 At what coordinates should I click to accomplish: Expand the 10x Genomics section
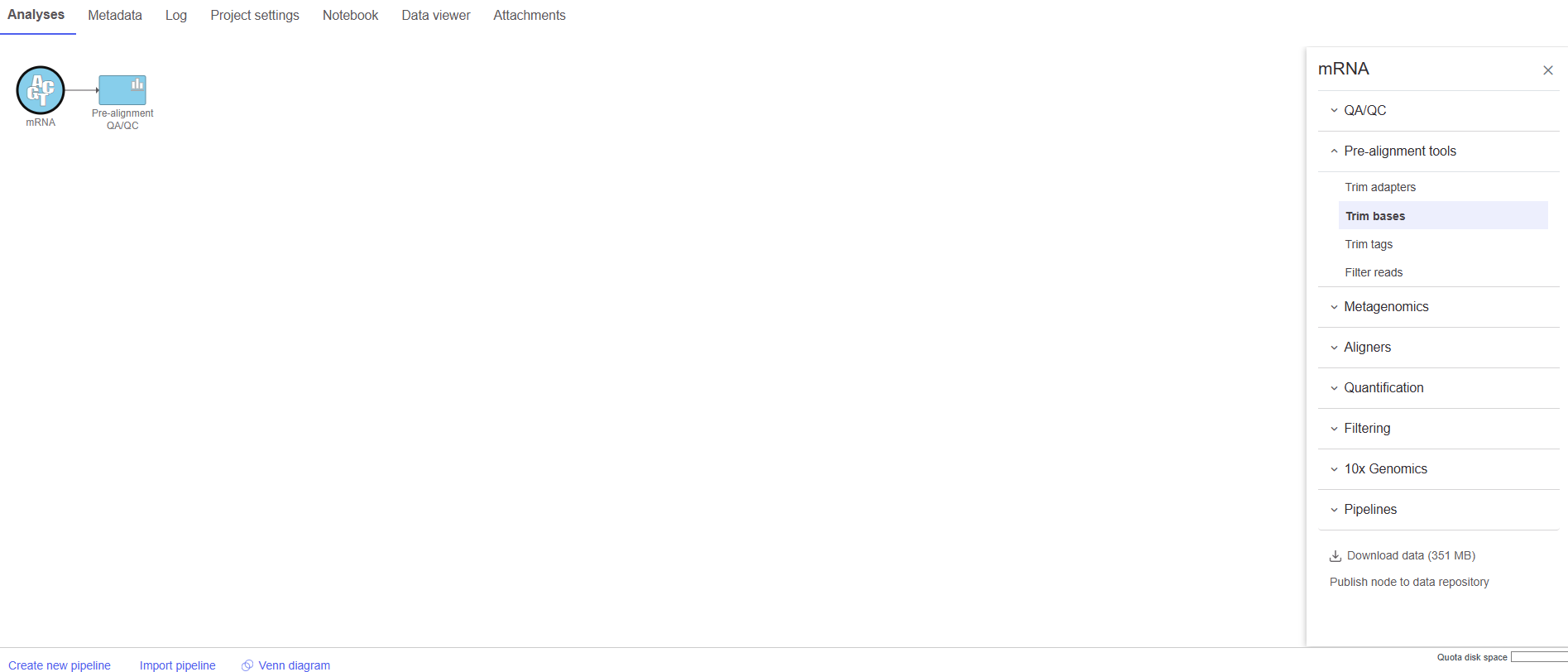pos(1384,468)
